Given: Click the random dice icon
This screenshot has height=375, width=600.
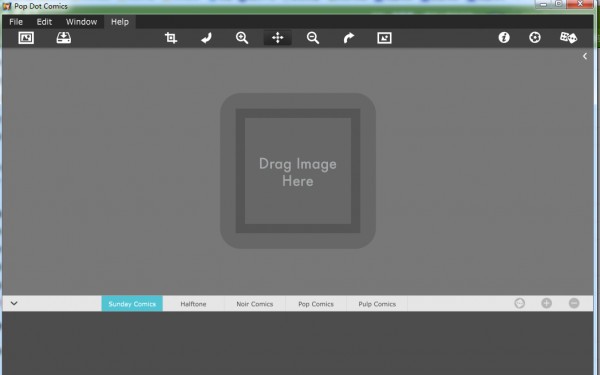Looking at the screenshot, I should 568,38.
